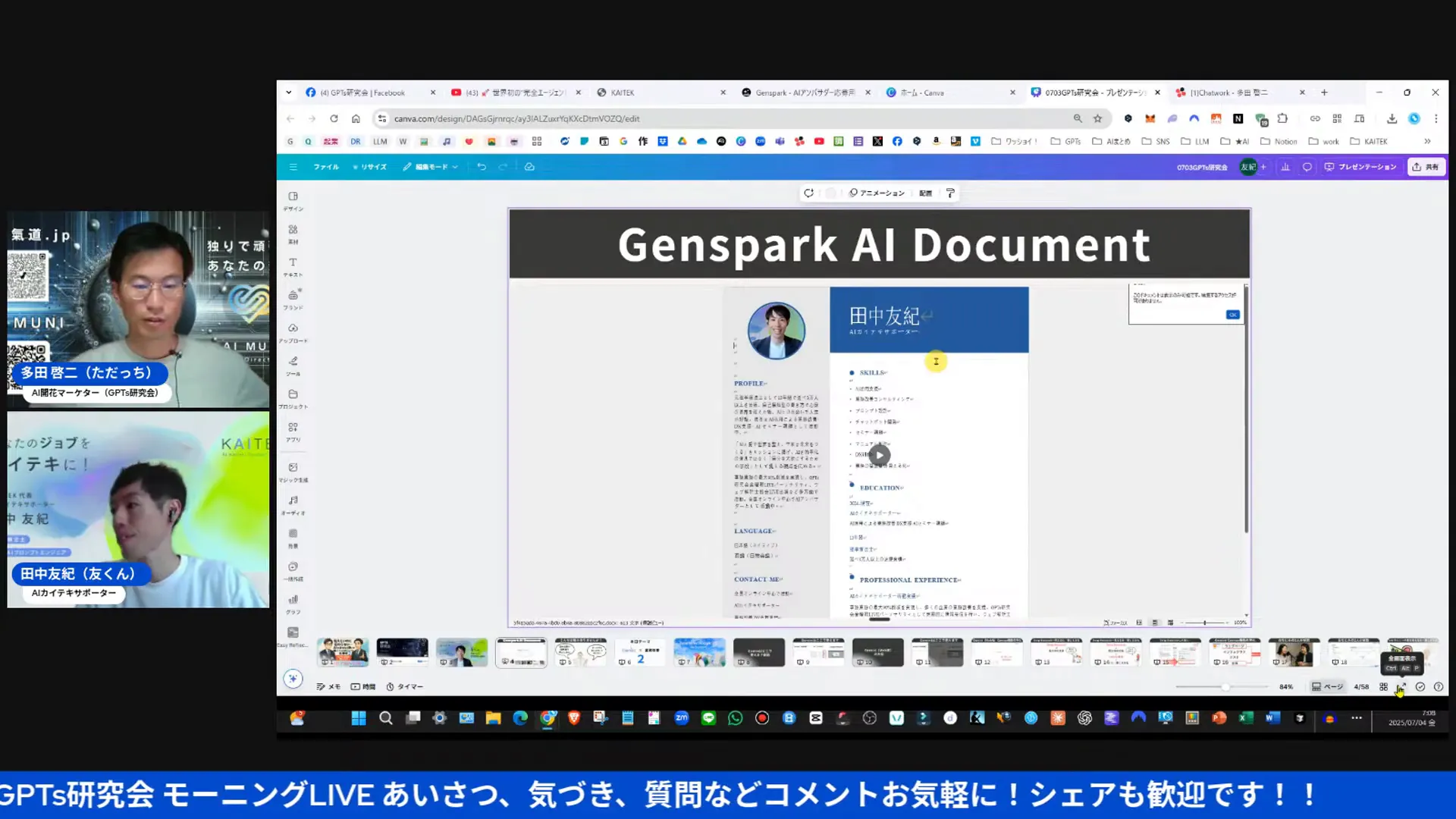The image size is (1456, 819).
Task: Add collaborator with plus next to avatar
Action: coord(1263,167)
